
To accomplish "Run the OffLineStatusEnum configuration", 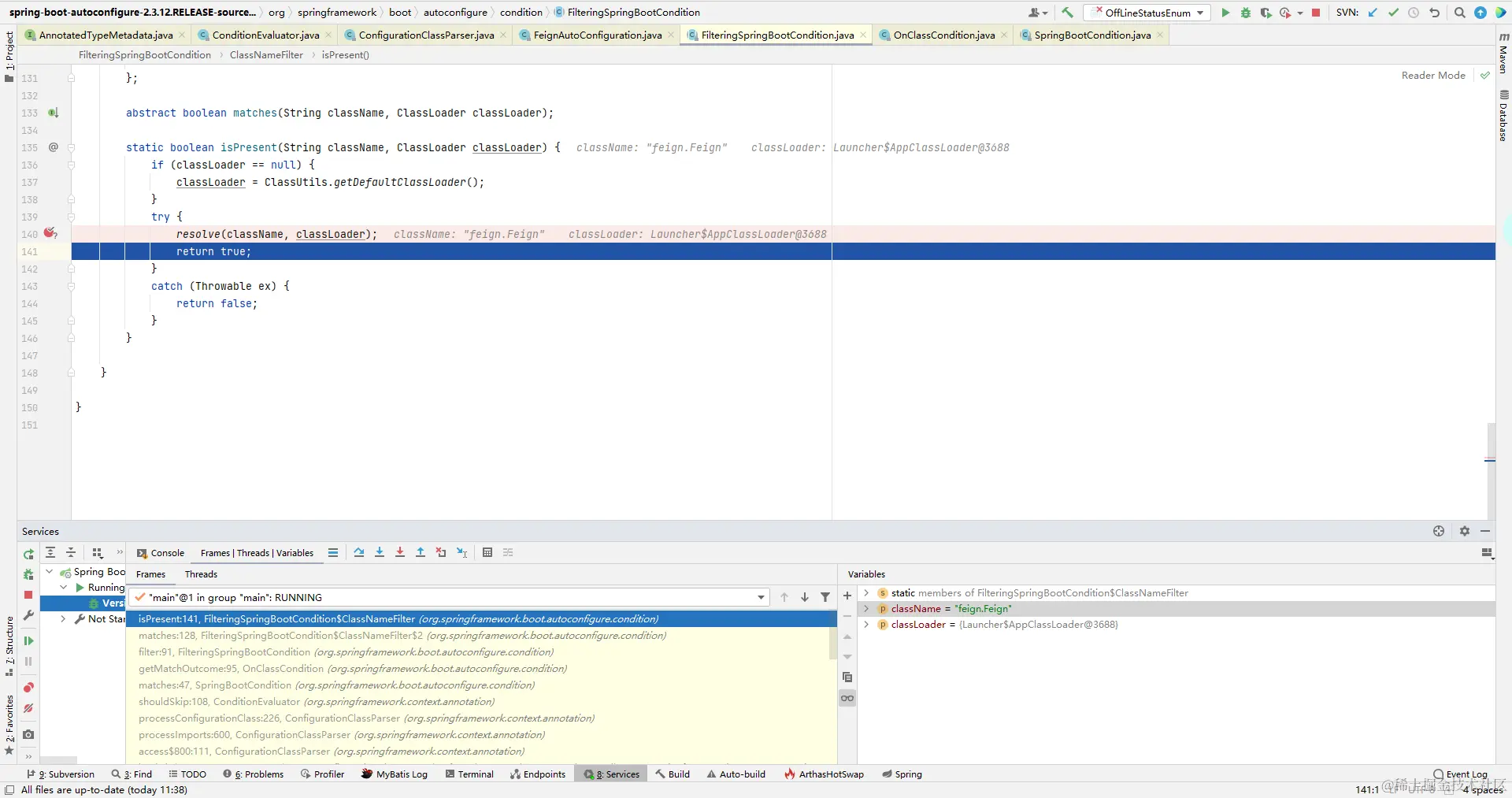I will click(x=1225, y=13).
